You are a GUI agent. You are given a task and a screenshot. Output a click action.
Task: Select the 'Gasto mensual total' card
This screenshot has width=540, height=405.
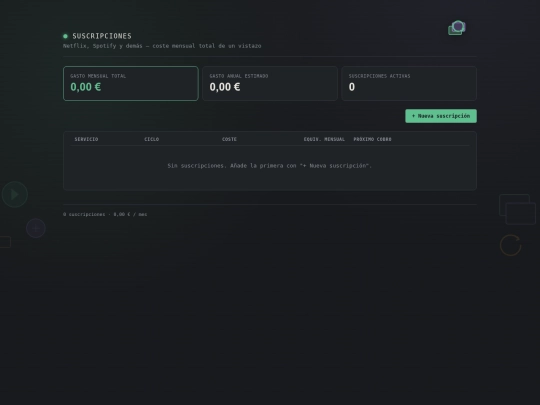(x=131, y=83)
